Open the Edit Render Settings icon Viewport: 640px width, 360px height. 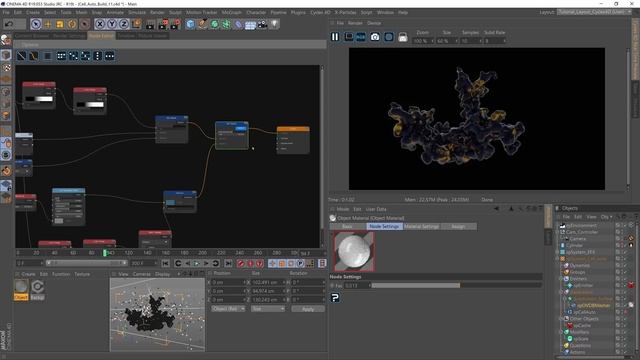[x=176, y=24]
